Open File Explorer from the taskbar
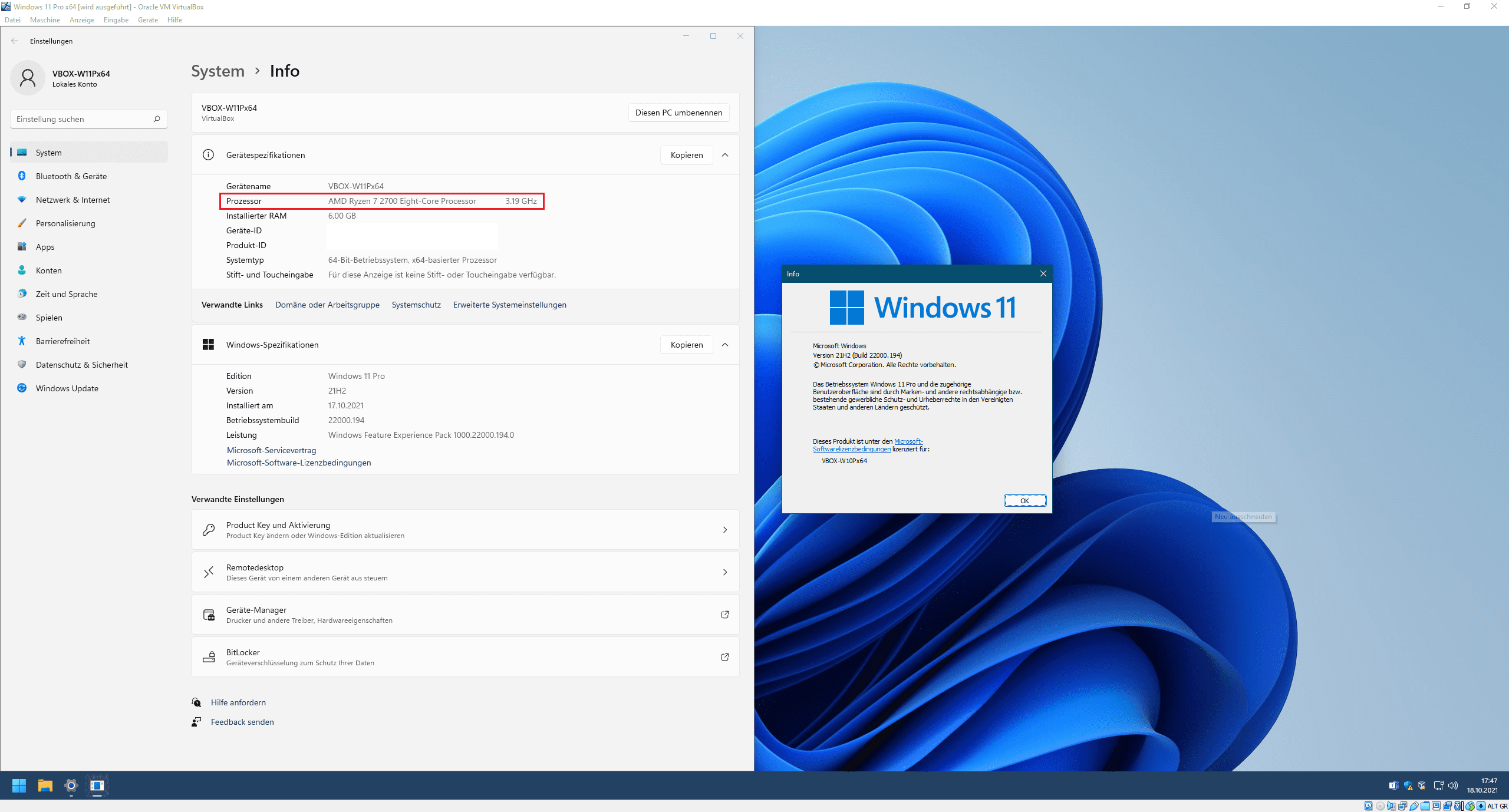 (x=45, y=785)
